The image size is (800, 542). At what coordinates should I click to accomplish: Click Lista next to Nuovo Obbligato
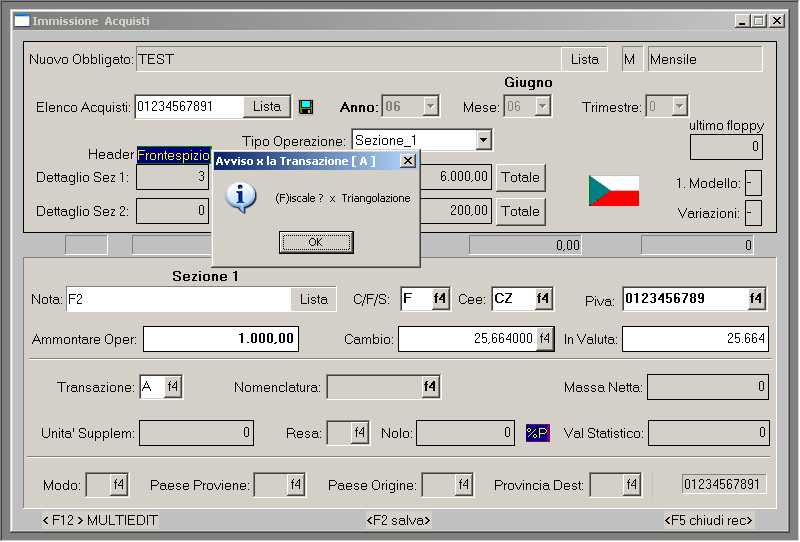point(584,59)
